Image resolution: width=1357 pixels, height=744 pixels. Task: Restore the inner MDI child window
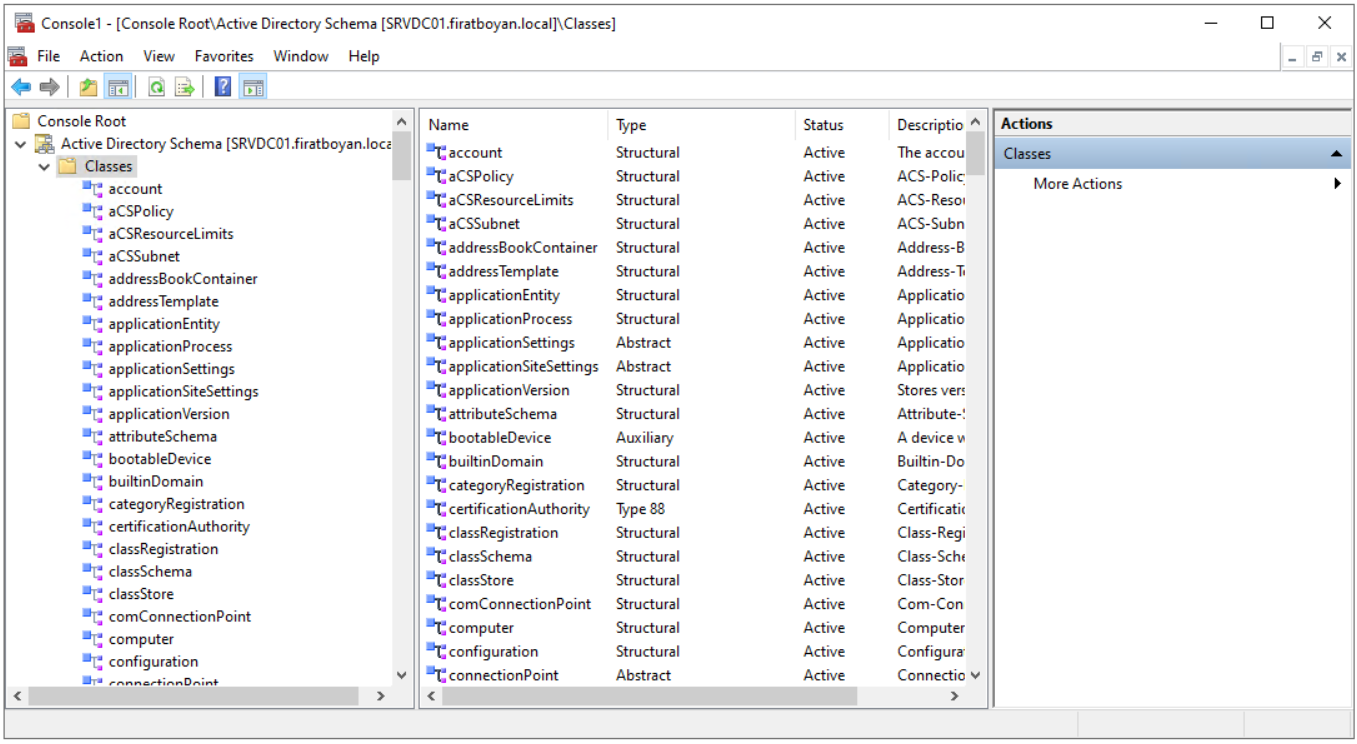1317,57
